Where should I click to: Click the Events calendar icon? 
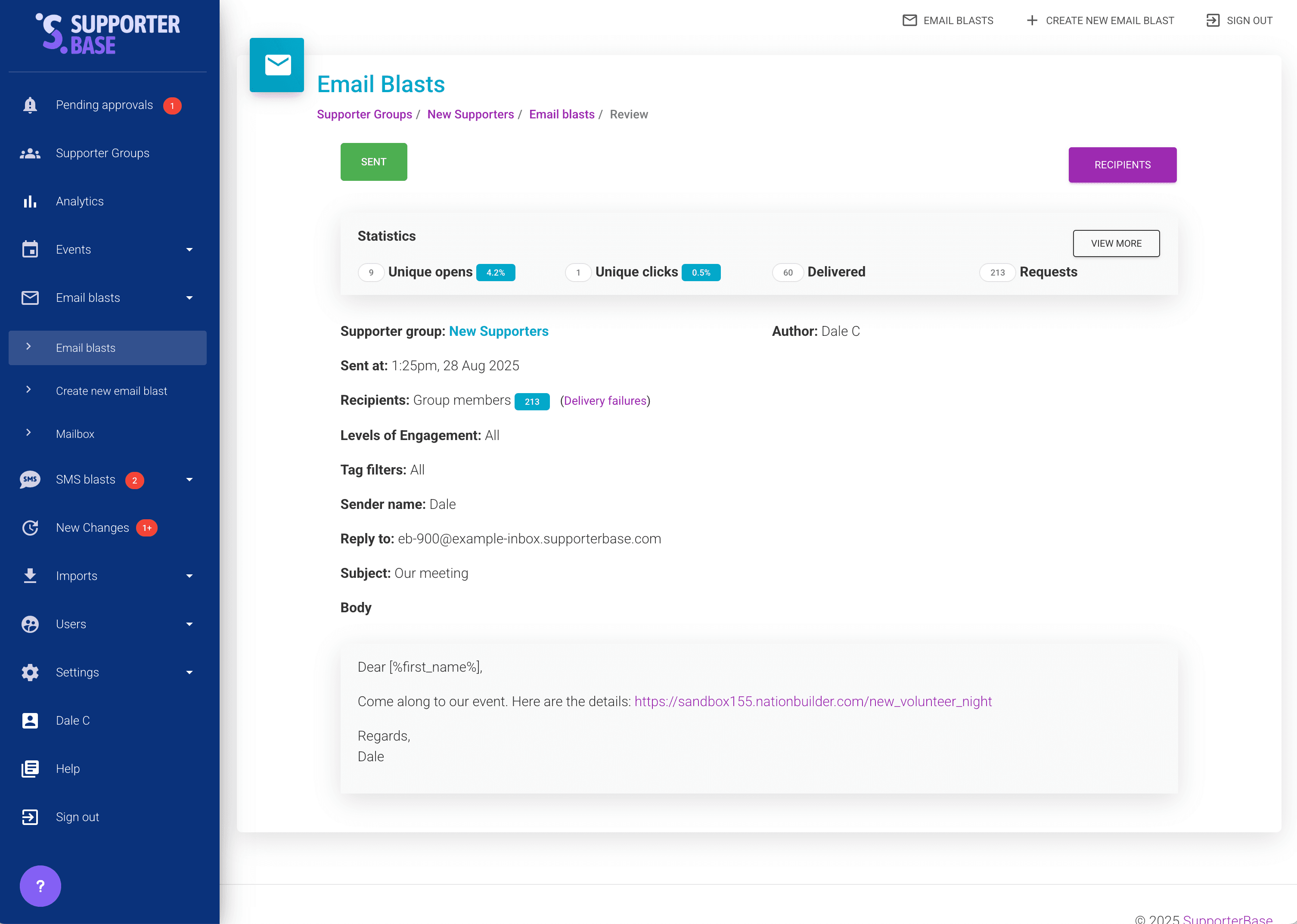[x=30, y=249]
